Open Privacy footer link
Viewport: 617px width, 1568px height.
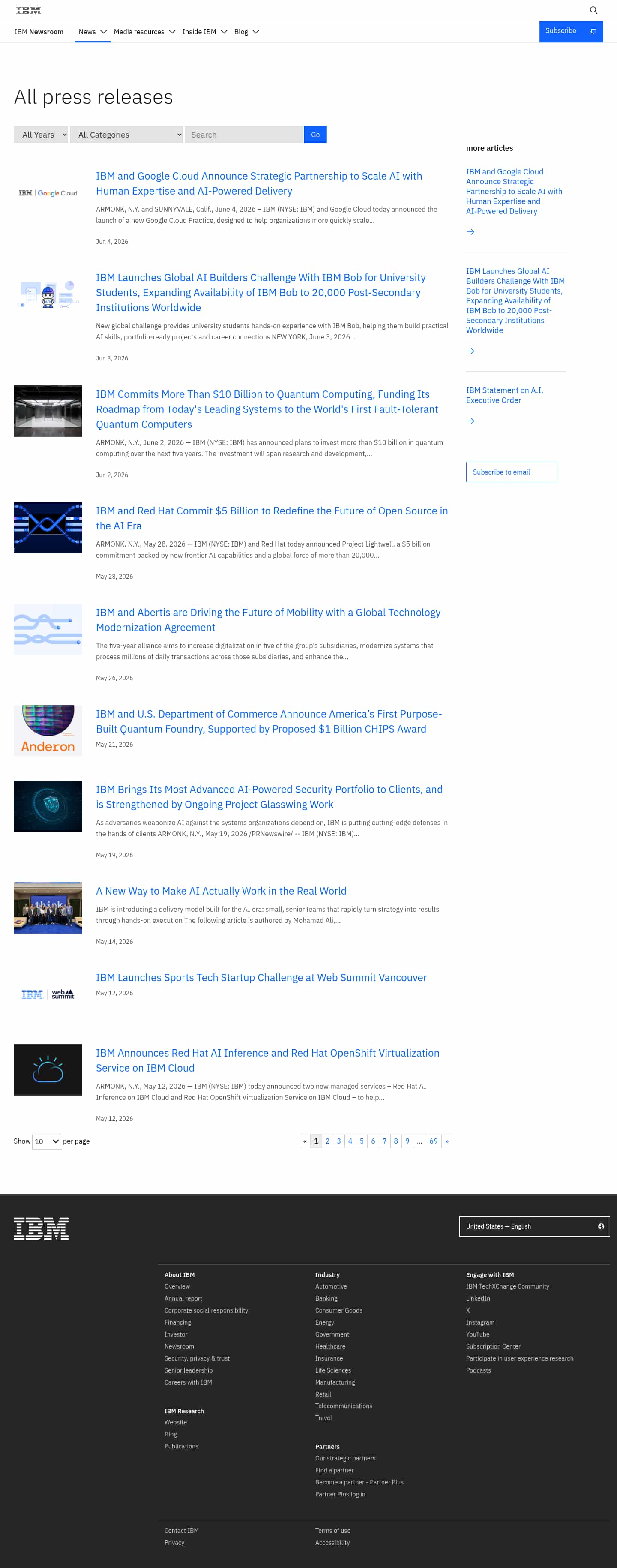(174, 1543)
